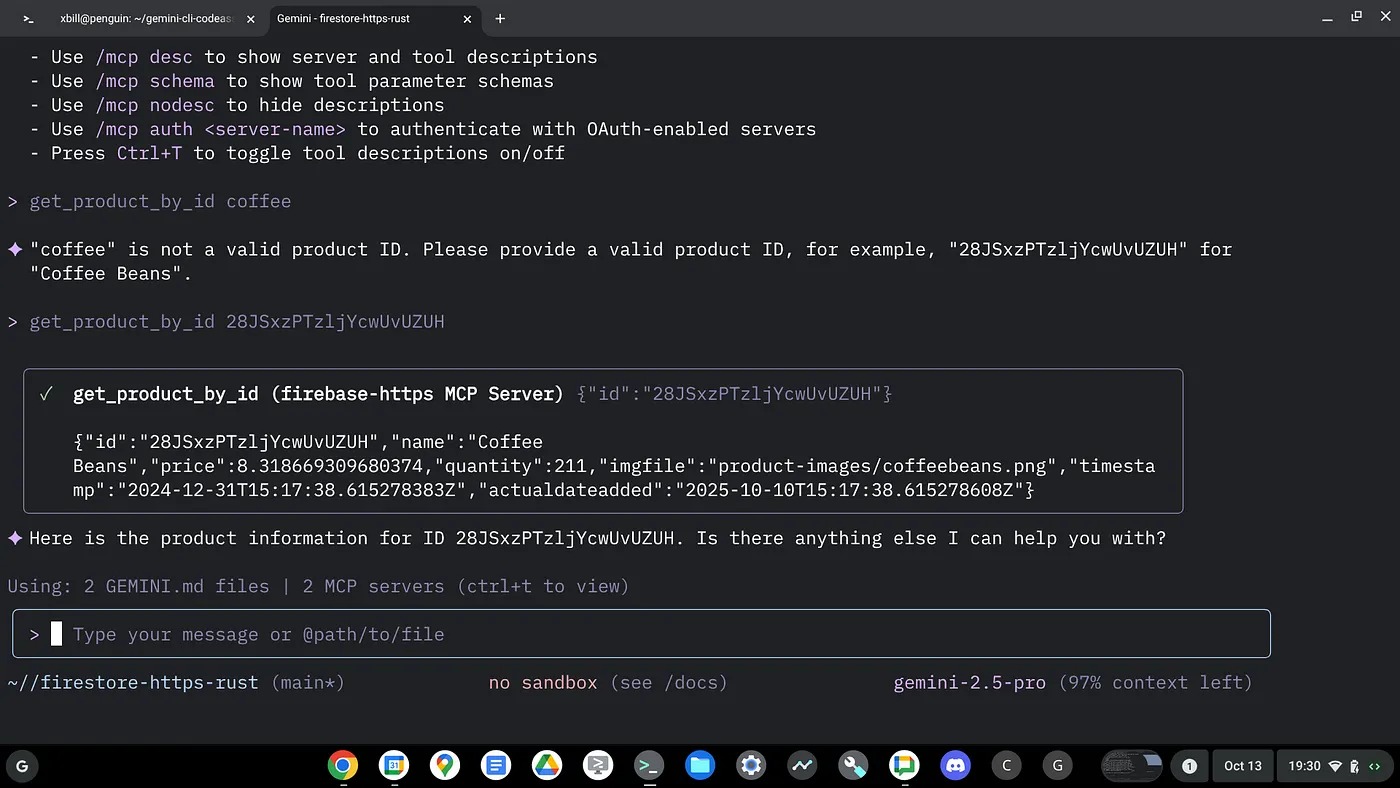Open Google Chat shelf icon
The image size is (1400, 788).
[904, 766]
